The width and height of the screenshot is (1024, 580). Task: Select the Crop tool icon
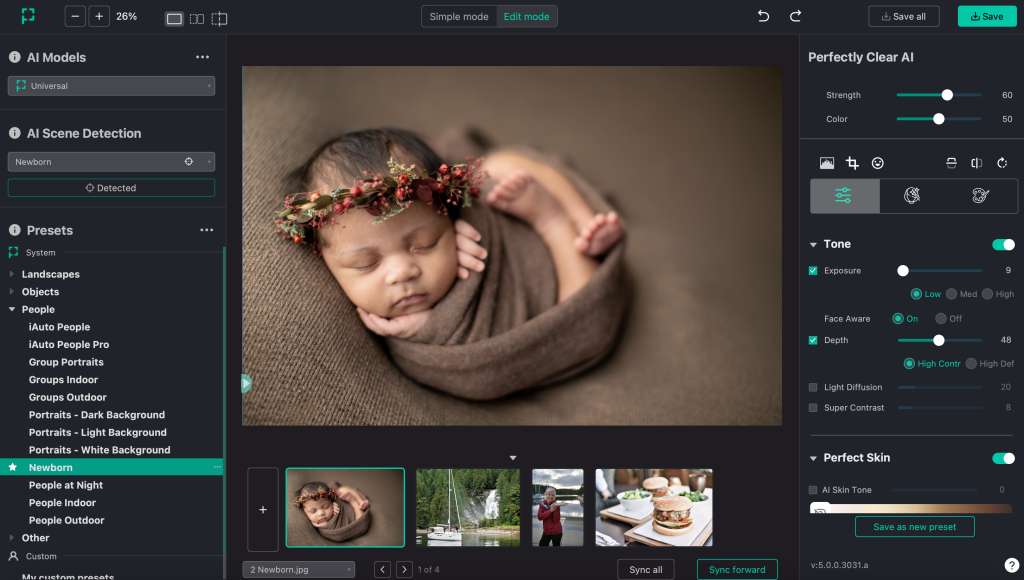coord(852,163)
